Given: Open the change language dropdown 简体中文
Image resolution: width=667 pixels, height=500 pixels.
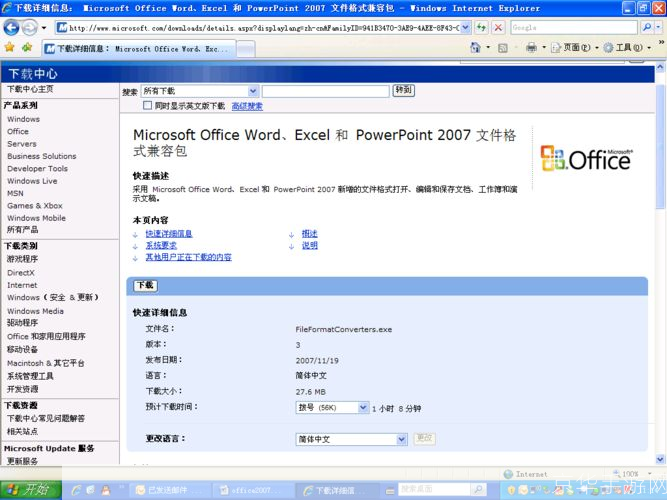Looking at the screenshot, I should [x=351, y=439].
